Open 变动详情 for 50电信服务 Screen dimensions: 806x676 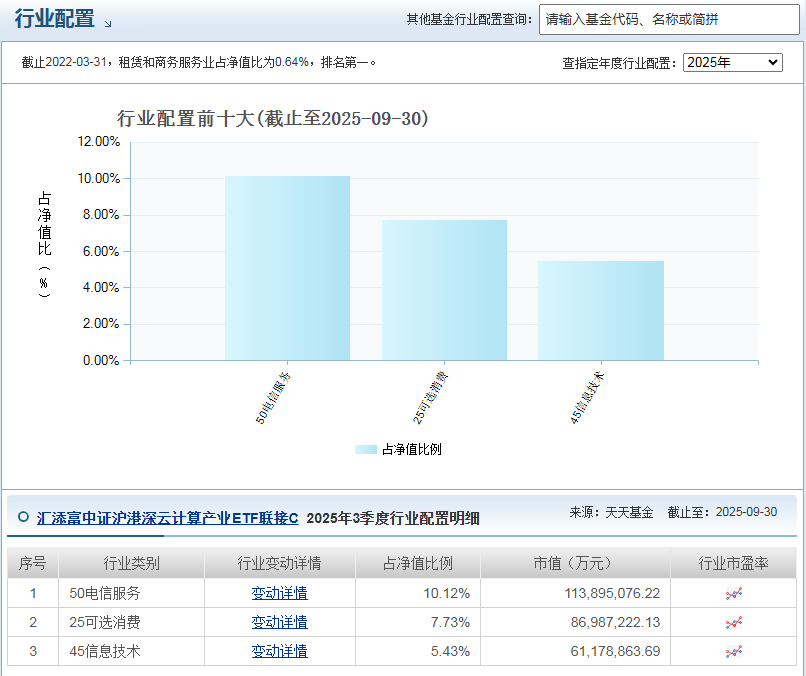(279, 594)
